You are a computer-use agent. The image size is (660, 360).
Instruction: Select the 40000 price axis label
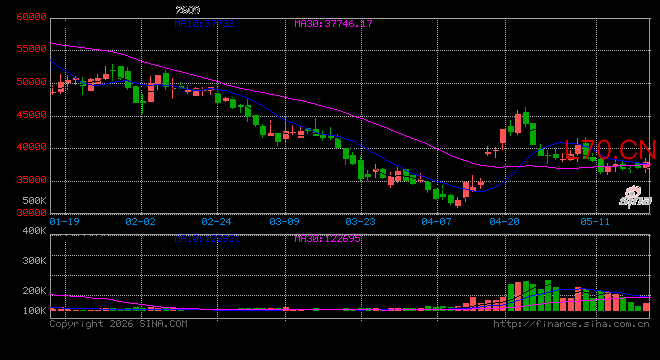(31, 147)
